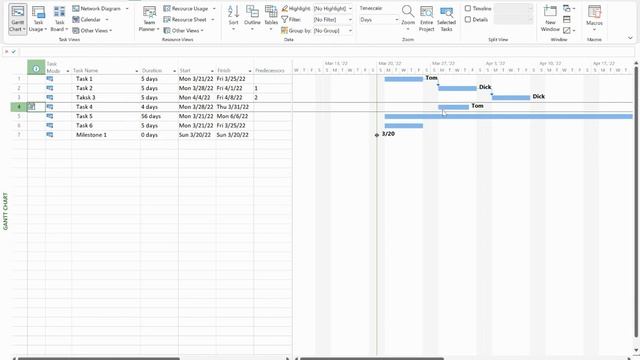Confirm entry with the checkmark button
The height and width of the screenshot is (360, 640).
click(14, 52)
